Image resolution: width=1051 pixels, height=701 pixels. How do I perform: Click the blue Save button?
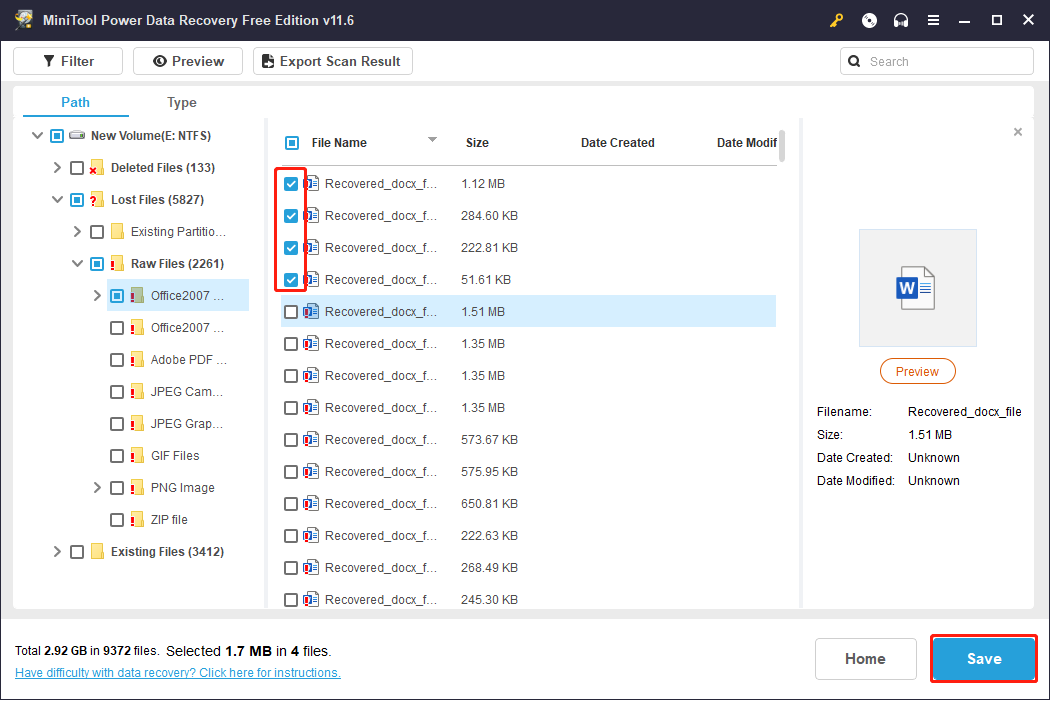(984, 659)
